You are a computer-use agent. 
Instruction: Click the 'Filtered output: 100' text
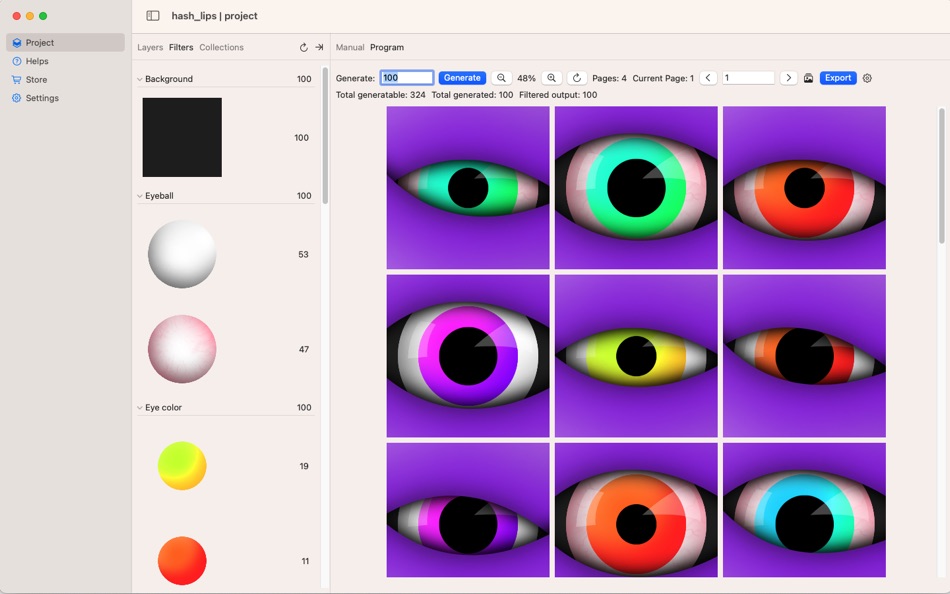point(558,95)
